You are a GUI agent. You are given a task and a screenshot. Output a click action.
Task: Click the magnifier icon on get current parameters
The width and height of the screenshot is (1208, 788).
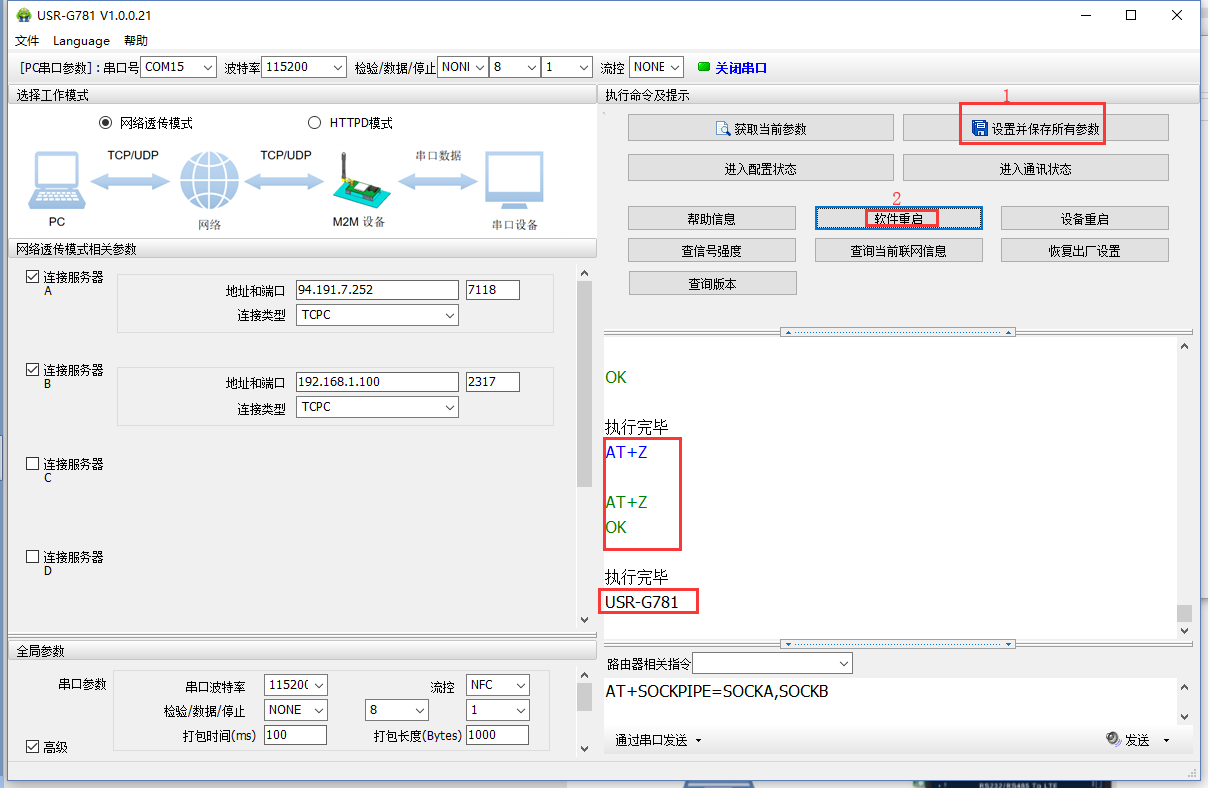723,128
